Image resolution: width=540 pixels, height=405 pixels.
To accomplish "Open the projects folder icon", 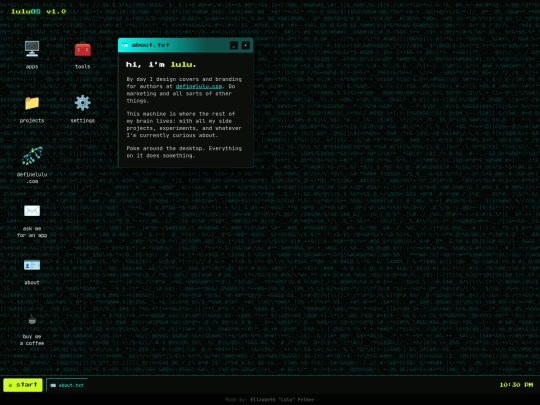I will [32, 103].
